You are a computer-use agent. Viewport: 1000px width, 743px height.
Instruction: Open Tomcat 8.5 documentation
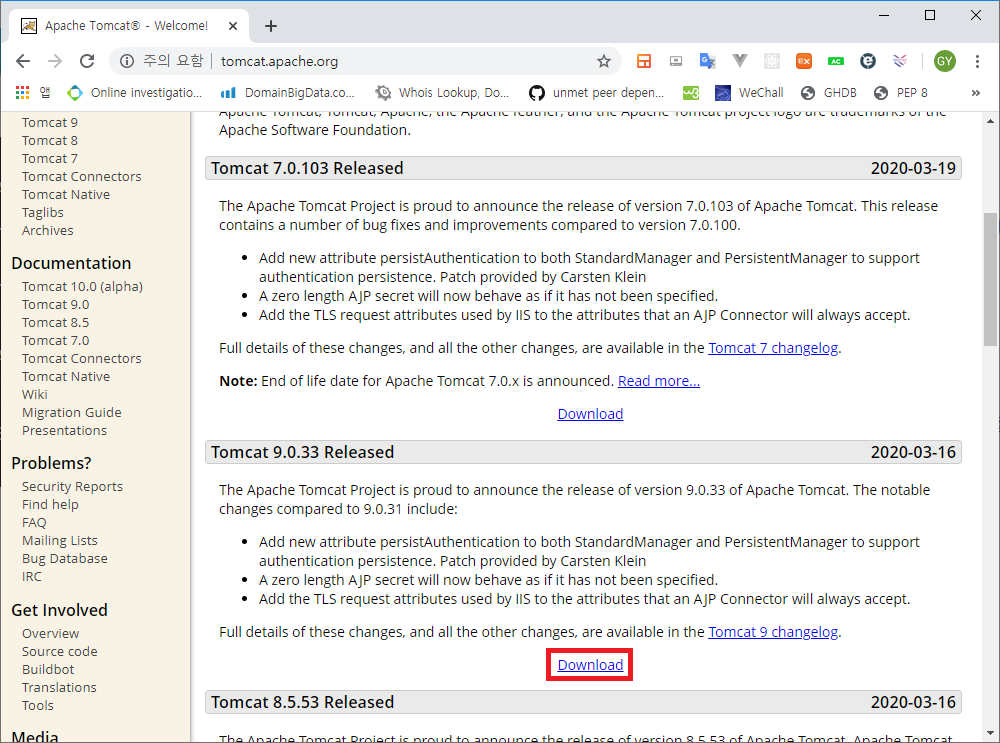point(55,322)
